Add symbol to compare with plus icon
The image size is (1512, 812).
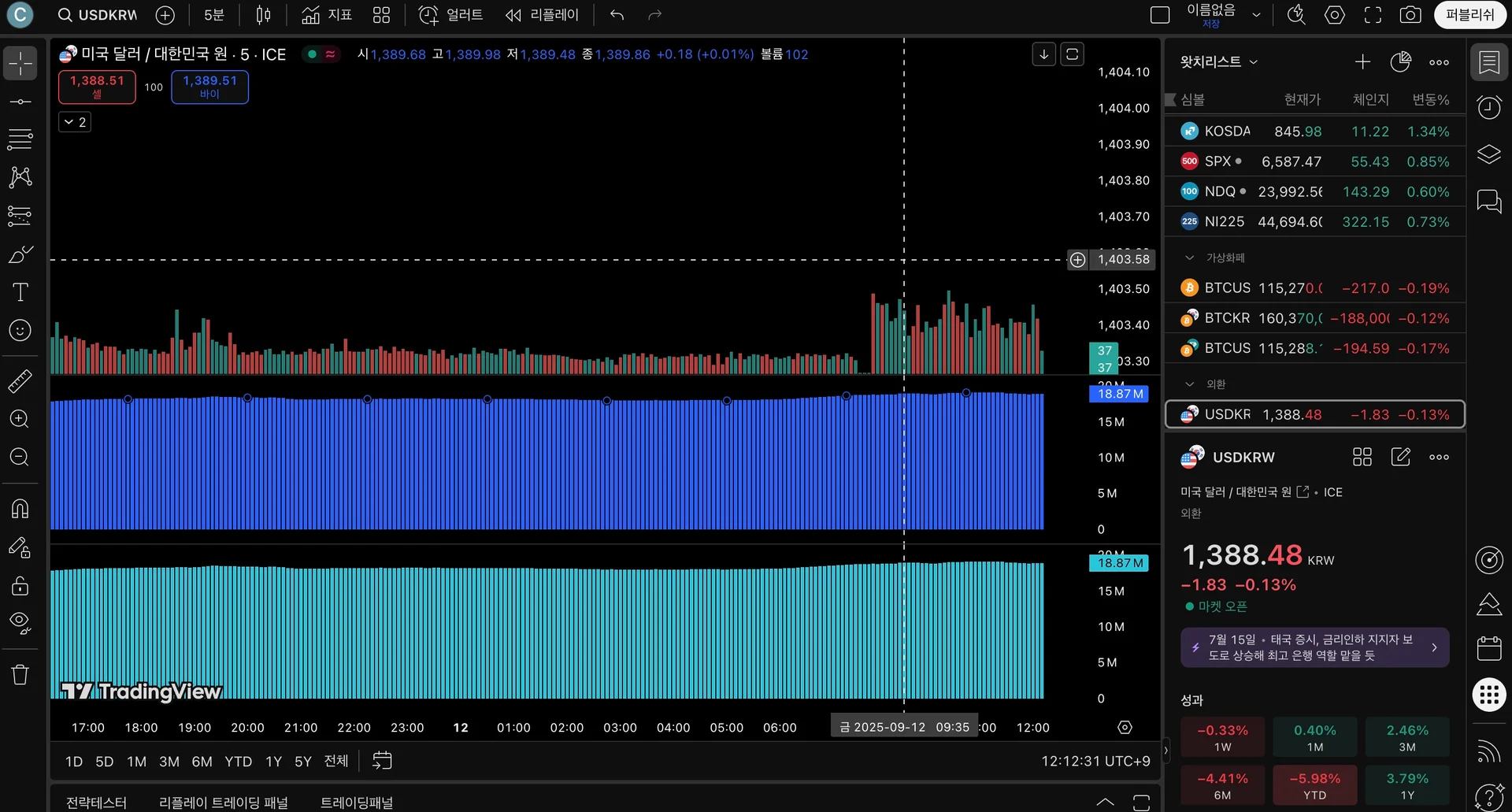coord(165,15)
